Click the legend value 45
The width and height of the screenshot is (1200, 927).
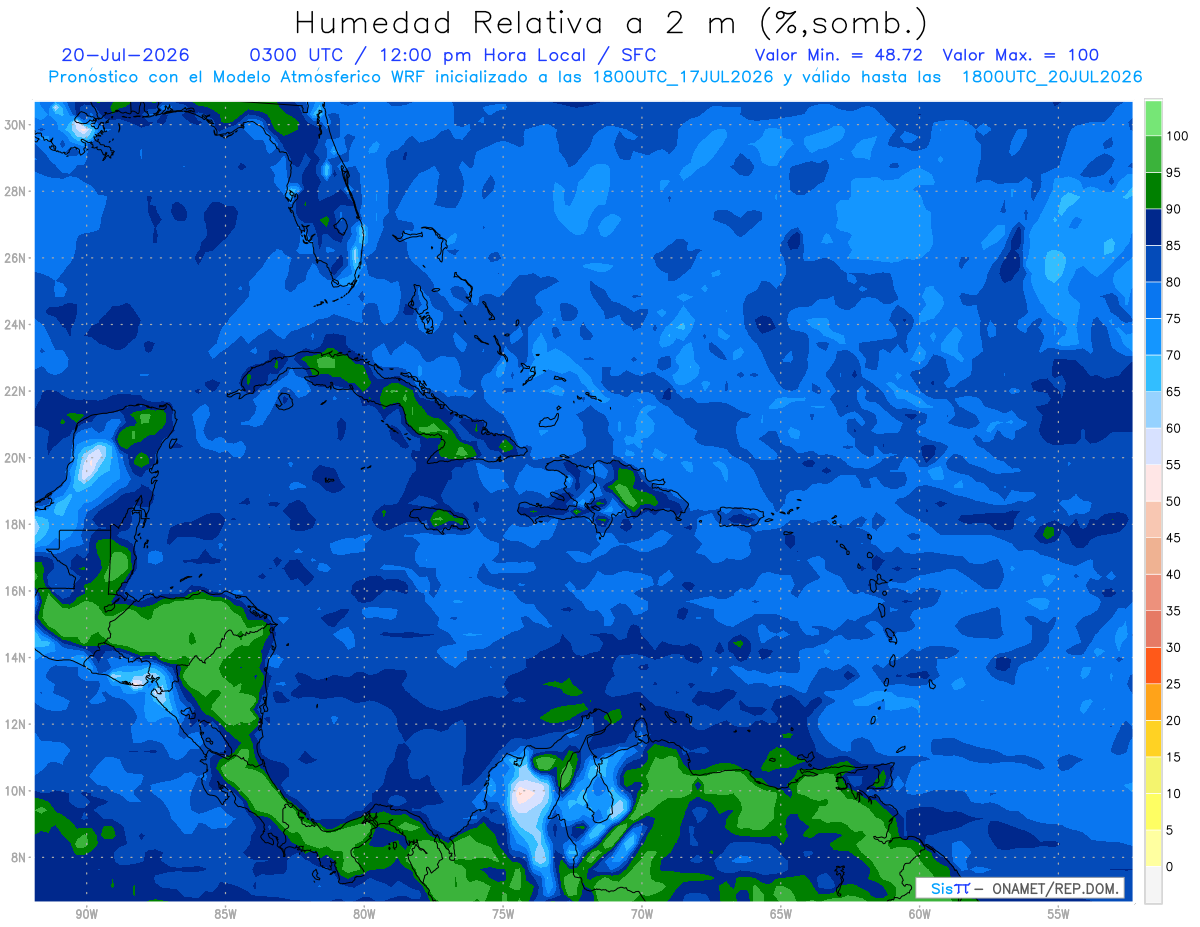[1173, 538]
